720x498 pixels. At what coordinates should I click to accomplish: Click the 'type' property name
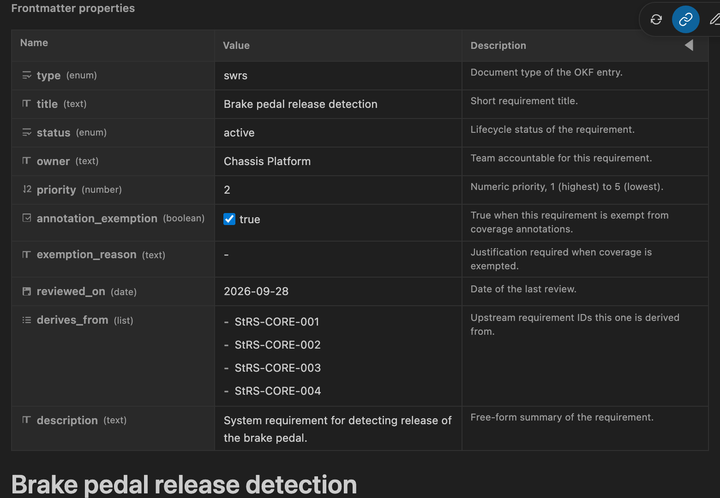tap(48, 75)
